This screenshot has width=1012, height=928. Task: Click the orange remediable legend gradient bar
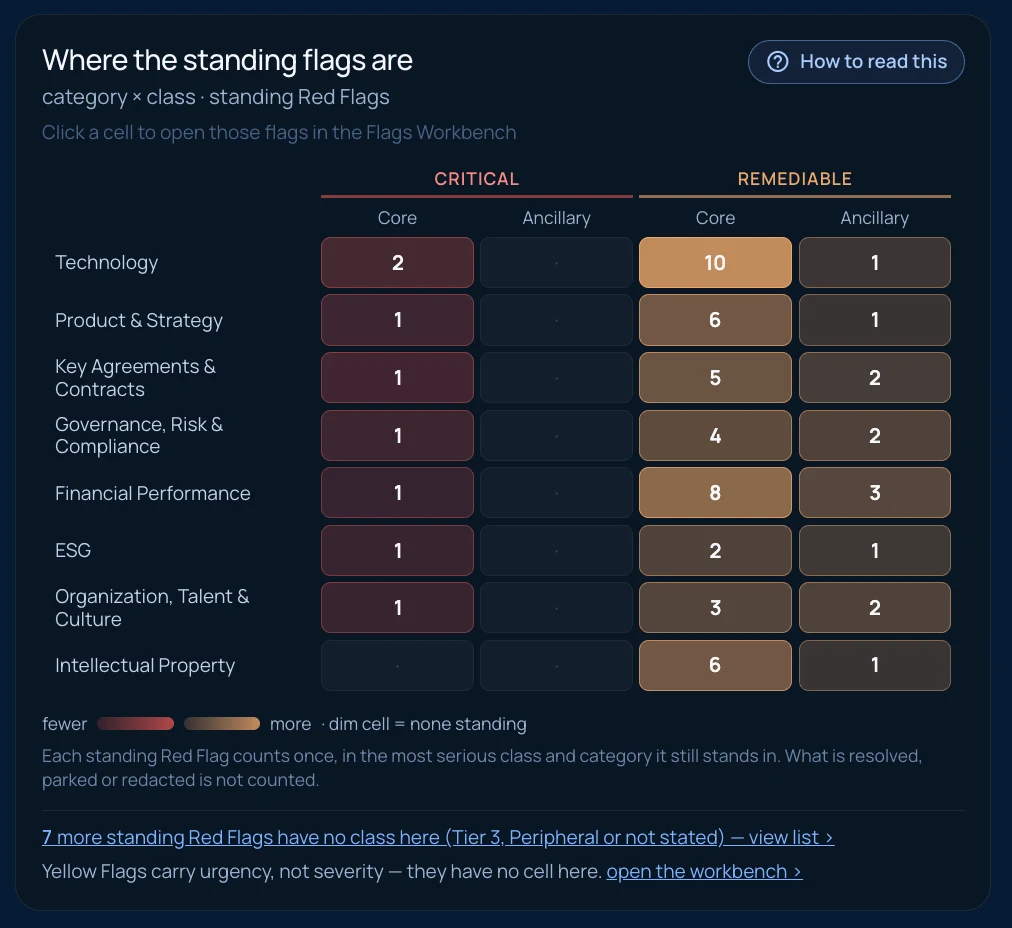[222, 723]
